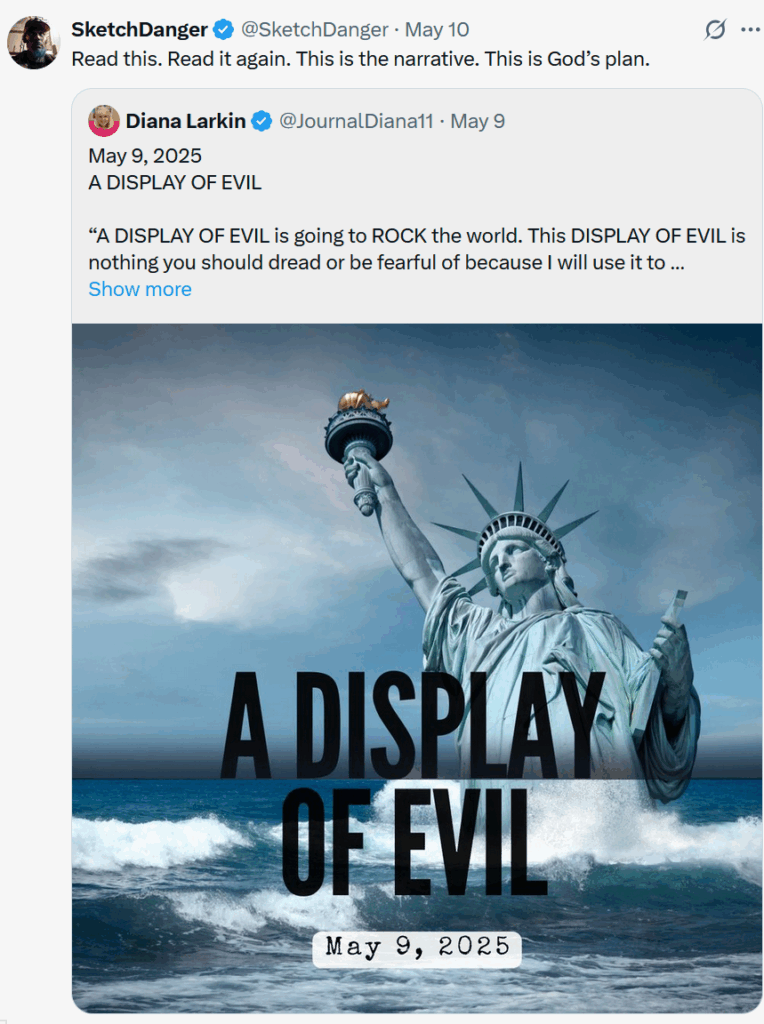The width and height of the screenshot is (764, 1024).
Task: Click the 'Read this. Read it again' tweet text
Action: [x=360, y=59]
